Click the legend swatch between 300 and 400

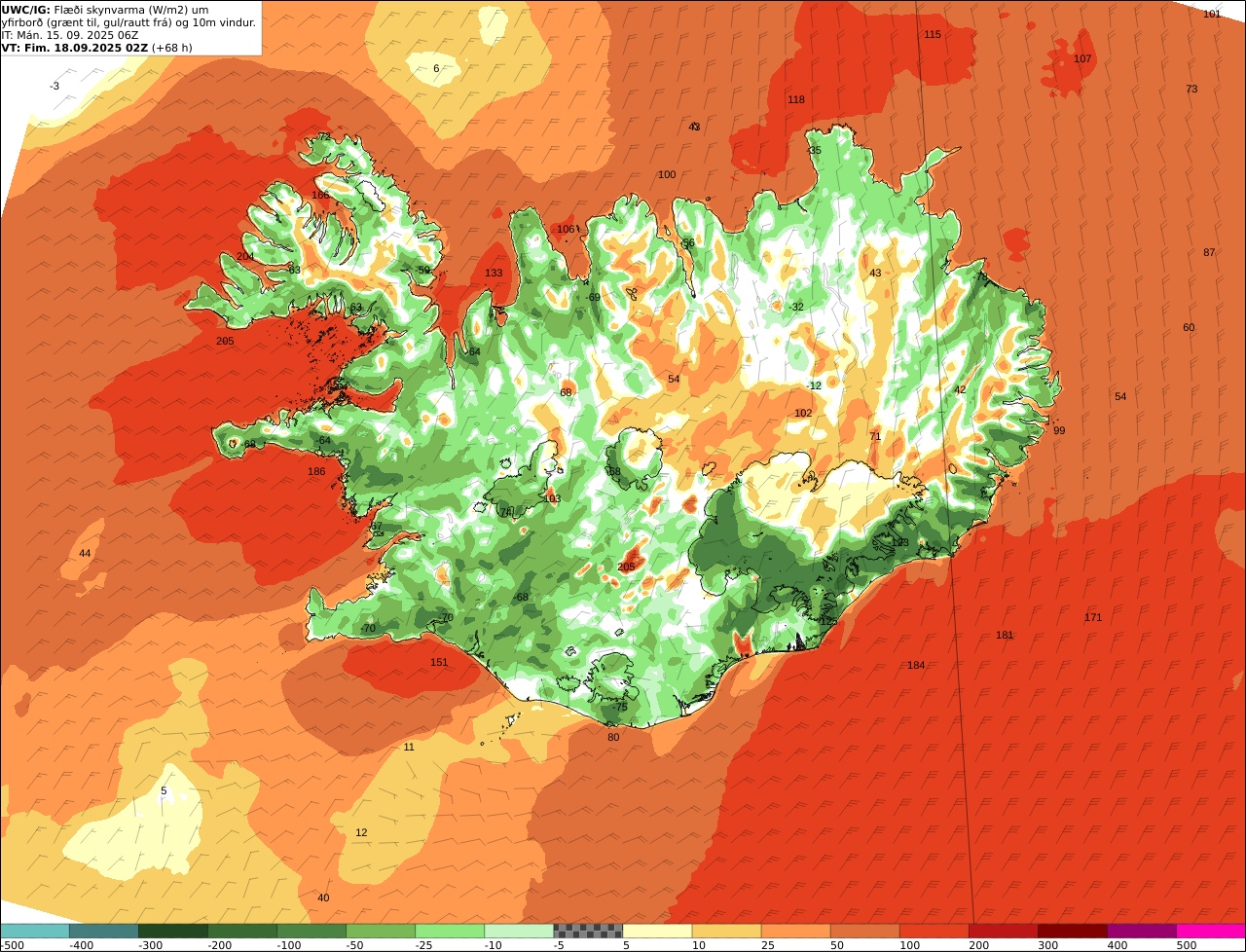(1072, 931)
